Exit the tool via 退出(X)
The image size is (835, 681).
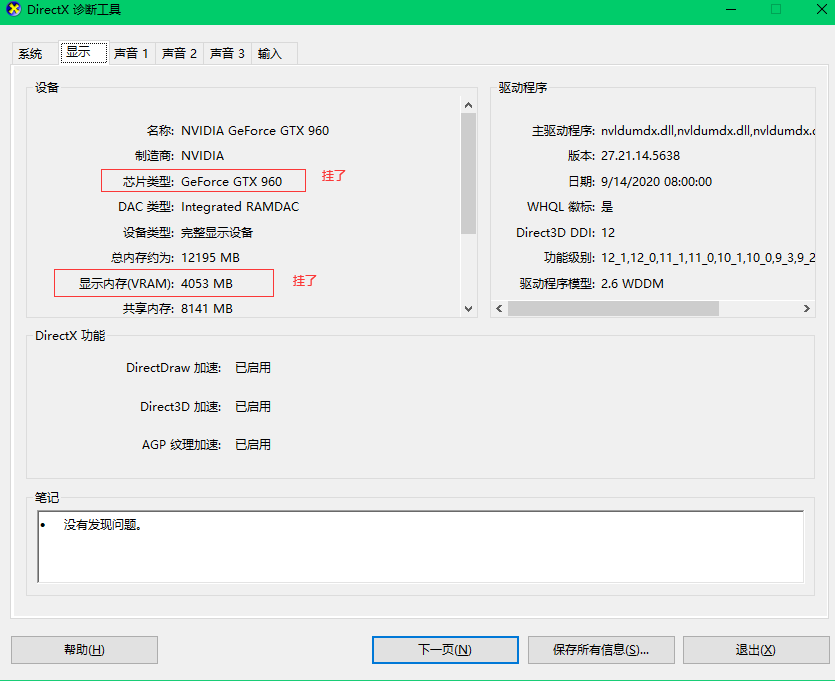(x=756, y=650)
